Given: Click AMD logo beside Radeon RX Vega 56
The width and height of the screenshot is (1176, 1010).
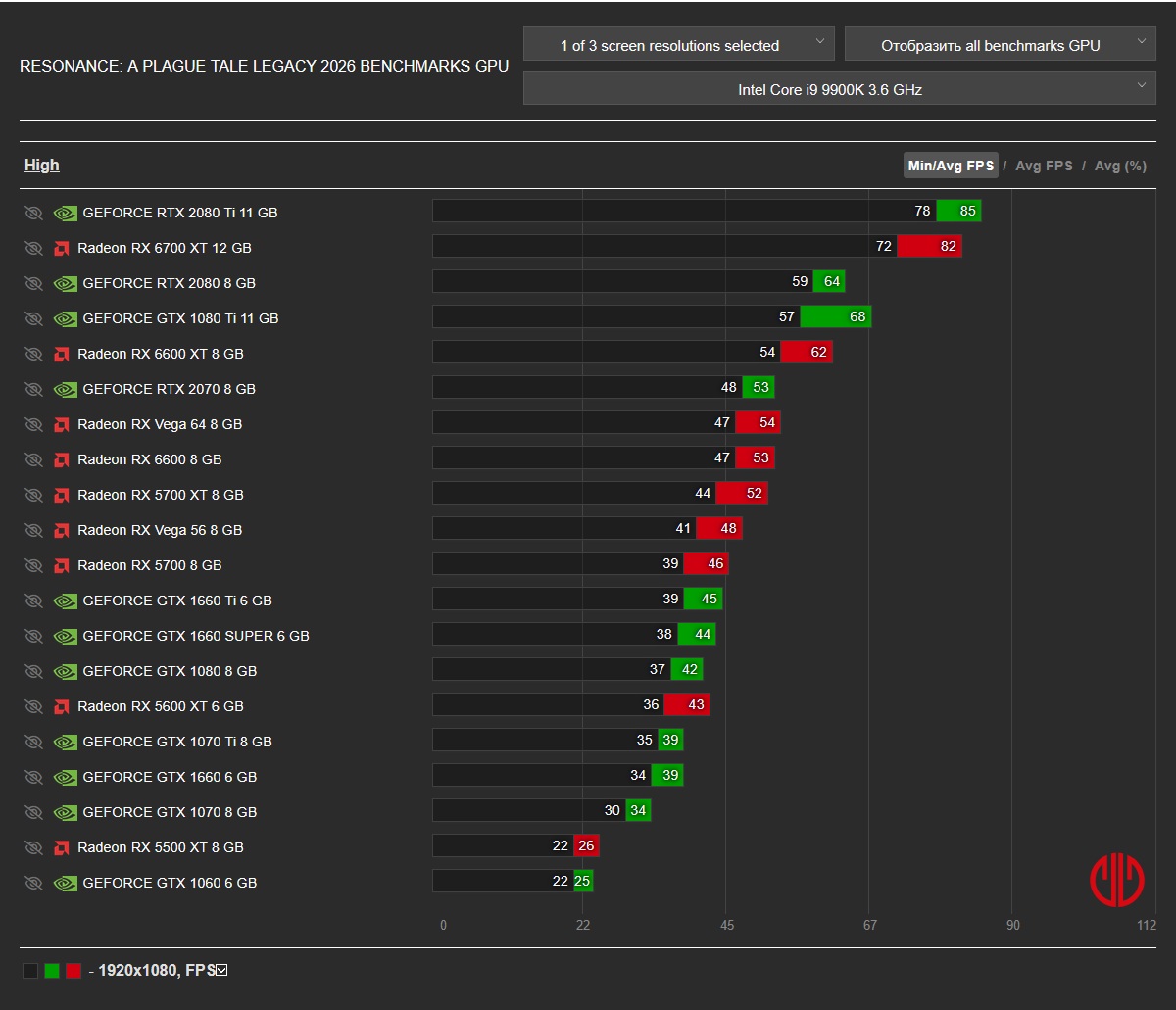Looking at the screenshot, I should pyautogui.click(x=61, y=530).
